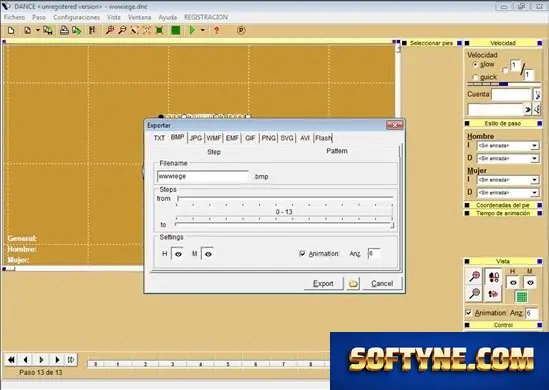Open Hombre I step style dropdown
The width and height of the screenshot is (549, 390).
pyautogui.click(x=508, y=146)
